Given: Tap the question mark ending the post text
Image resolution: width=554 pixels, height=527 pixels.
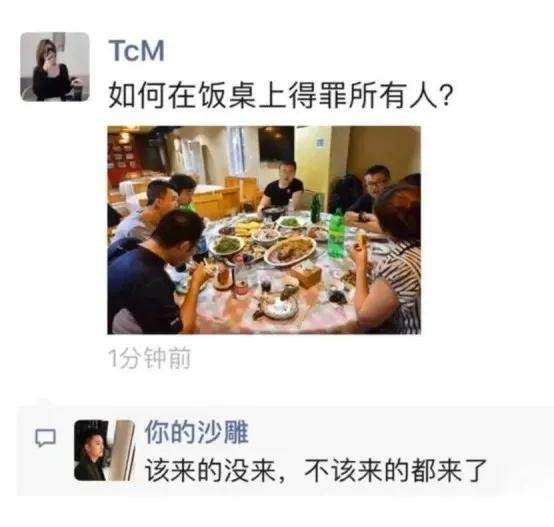Looking at the screenshot, I should 446,95.
